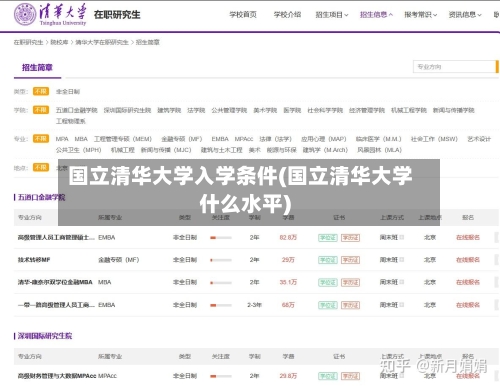Click the 关注度 bar in the first EMBA row
The width and height of the screenshot is (500, 386).
tap(221, 238)
